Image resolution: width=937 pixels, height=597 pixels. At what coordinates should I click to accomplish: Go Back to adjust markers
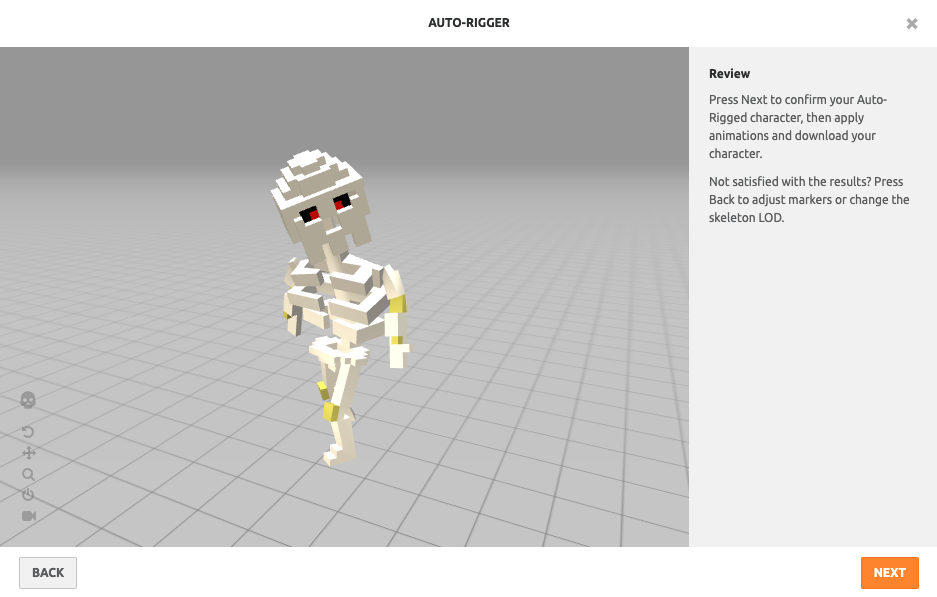[x=48, y=573]
